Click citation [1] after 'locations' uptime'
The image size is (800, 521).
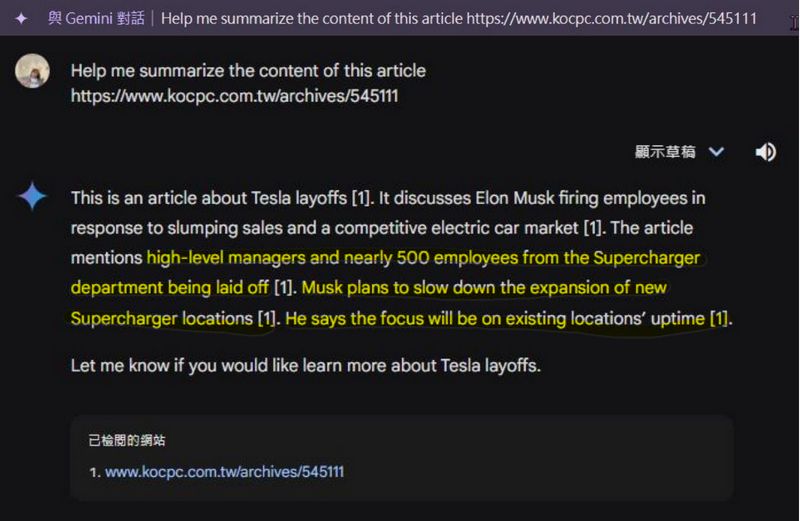pos(720,318)
